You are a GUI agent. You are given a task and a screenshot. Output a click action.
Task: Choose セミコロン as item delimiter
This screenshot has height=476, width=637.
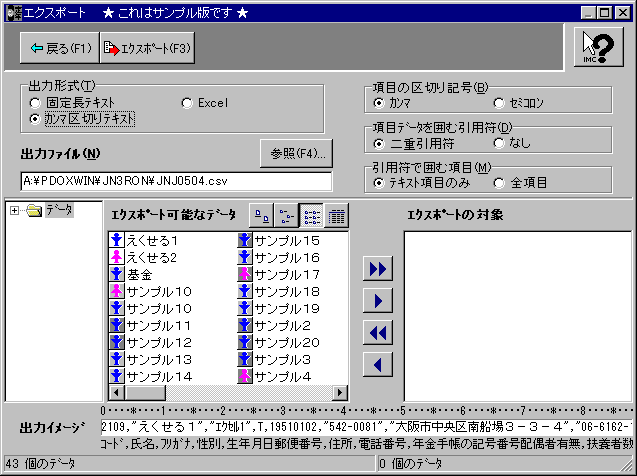click(x=499, y=103)
